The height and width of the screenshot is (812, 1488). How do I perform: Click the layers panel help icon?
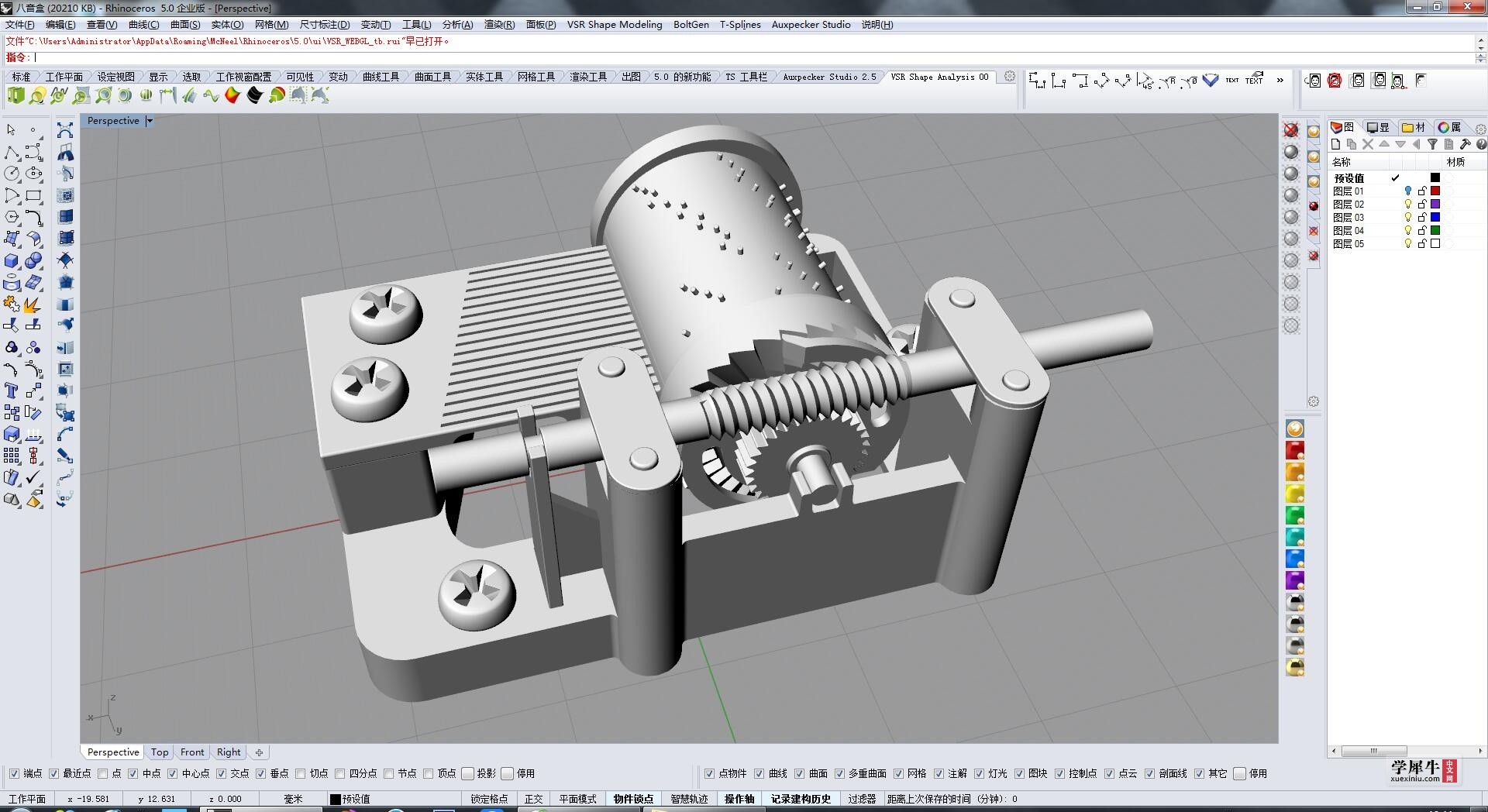[1481, 144]
